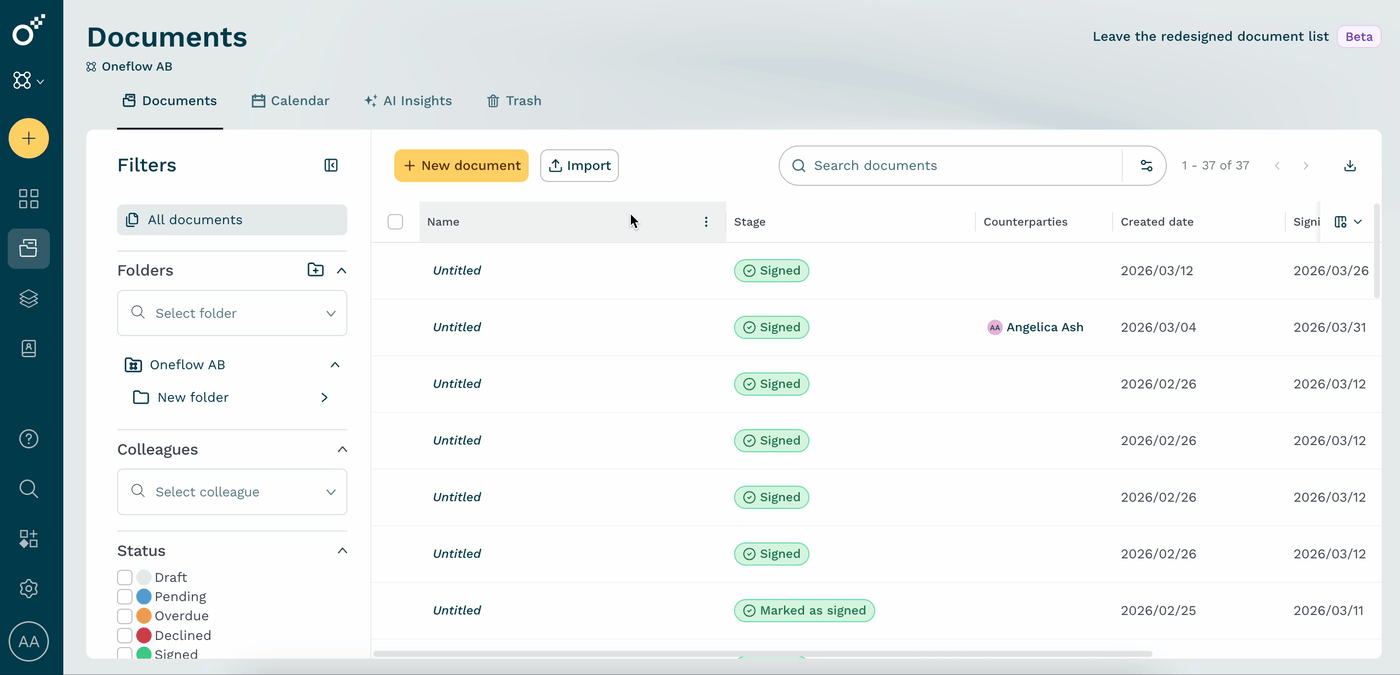
Task: Click the Angelica Ash avatar
Action: coord(994,327)
